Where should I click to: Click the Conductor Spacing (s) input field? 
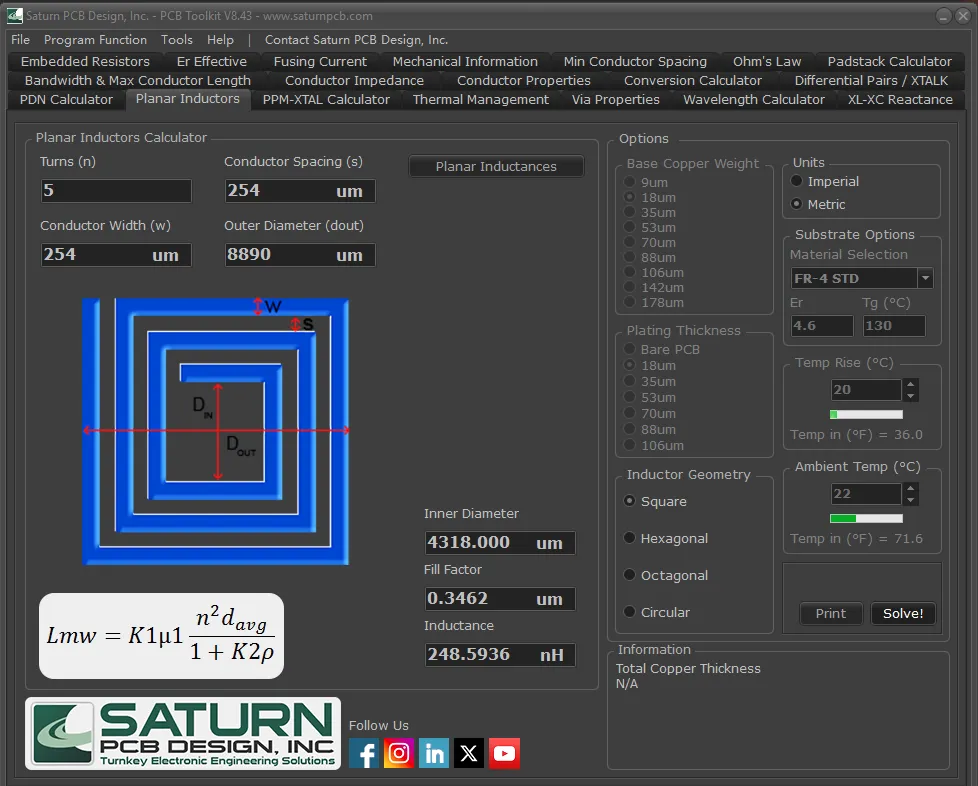[x=300, y=190]
